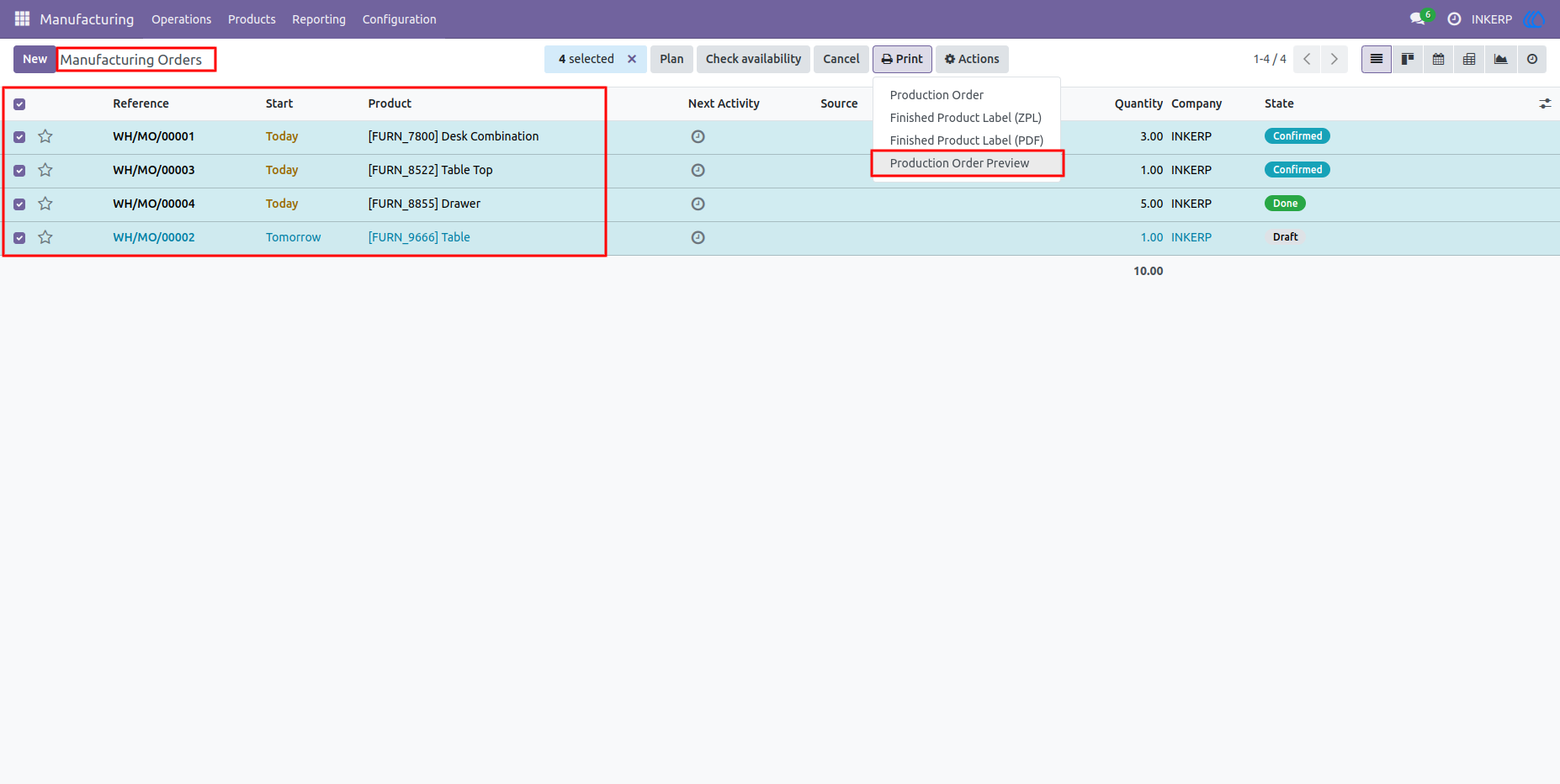This screenshot has height=784, width=1560.
Task: Collapse the Print dropdown
Action: (x=902, y=59)
